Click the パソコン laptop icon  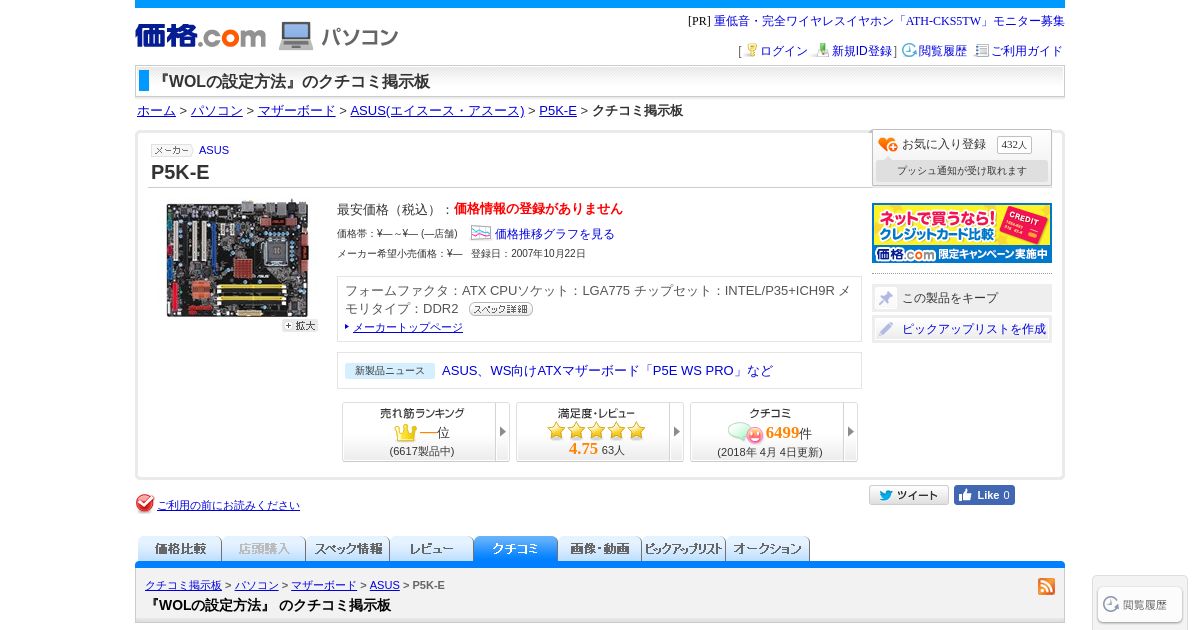tap(296, 36)
